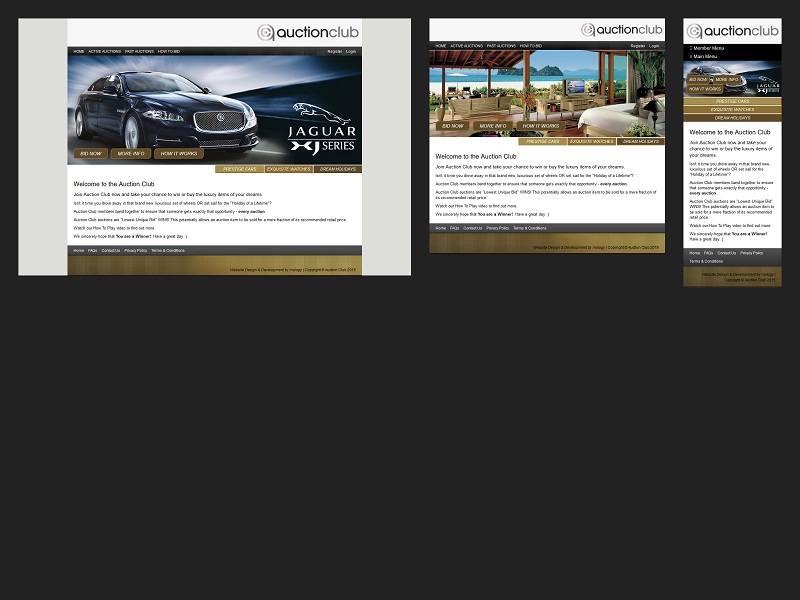Click the Auction Club logo in the left desktop mockup
800x600 pixels.
(308, 32)
